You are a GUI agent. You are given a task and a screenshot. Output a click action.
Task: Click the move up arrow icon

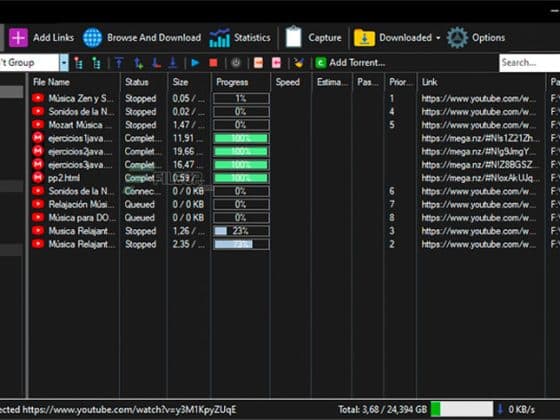[139, 63]
